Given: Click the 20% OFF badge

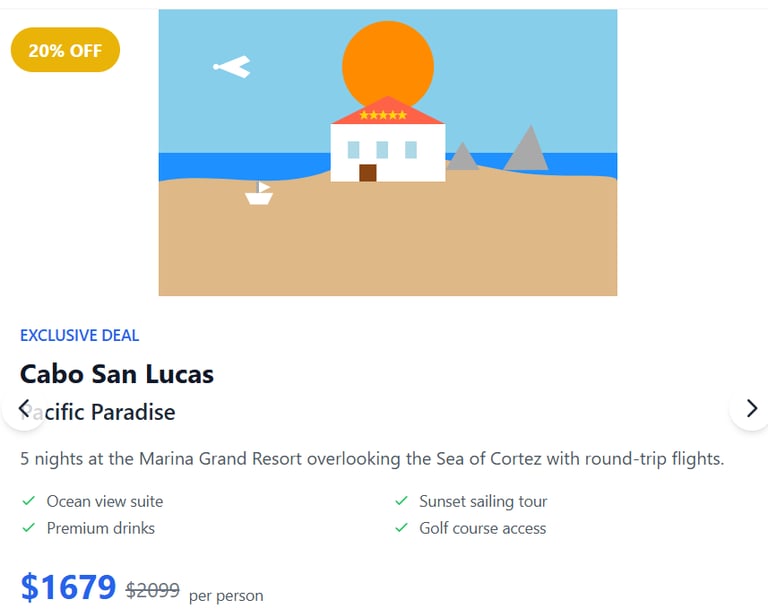Looking at the screenshot, I should click(65, 50).
